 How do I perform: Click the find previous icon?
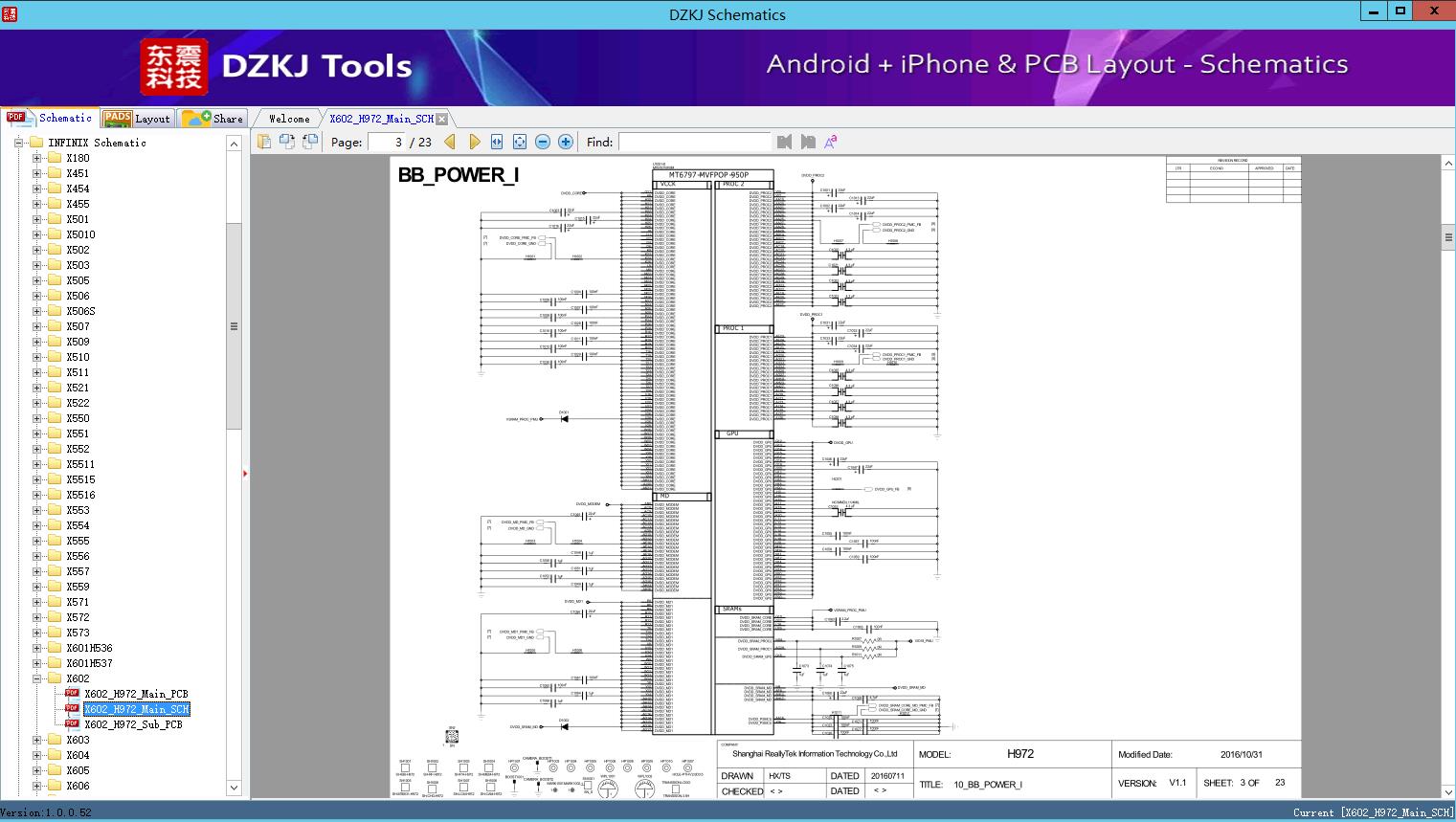[785, 142]
